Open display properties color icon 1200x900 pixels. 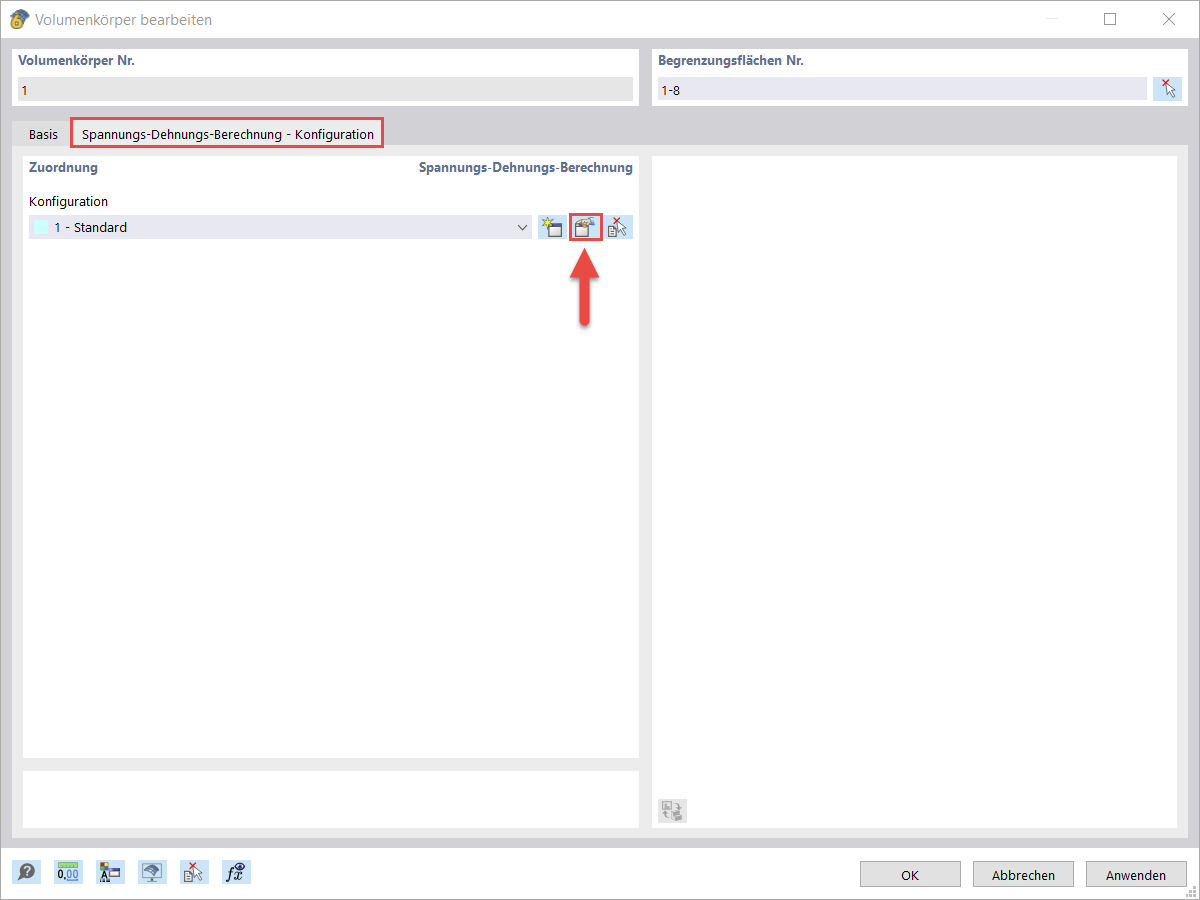pyautogui.click(x=110, y=873)
